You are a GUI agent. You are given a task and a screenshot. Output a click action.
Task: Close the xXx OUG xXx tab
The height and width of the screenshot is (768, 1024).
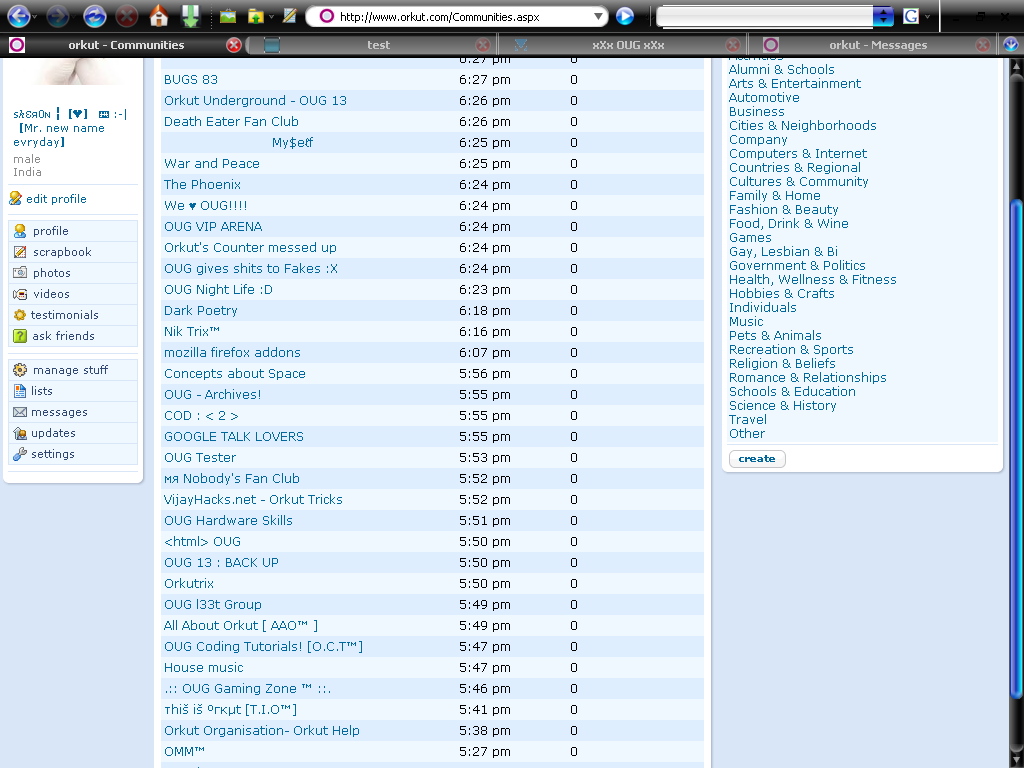733,45
